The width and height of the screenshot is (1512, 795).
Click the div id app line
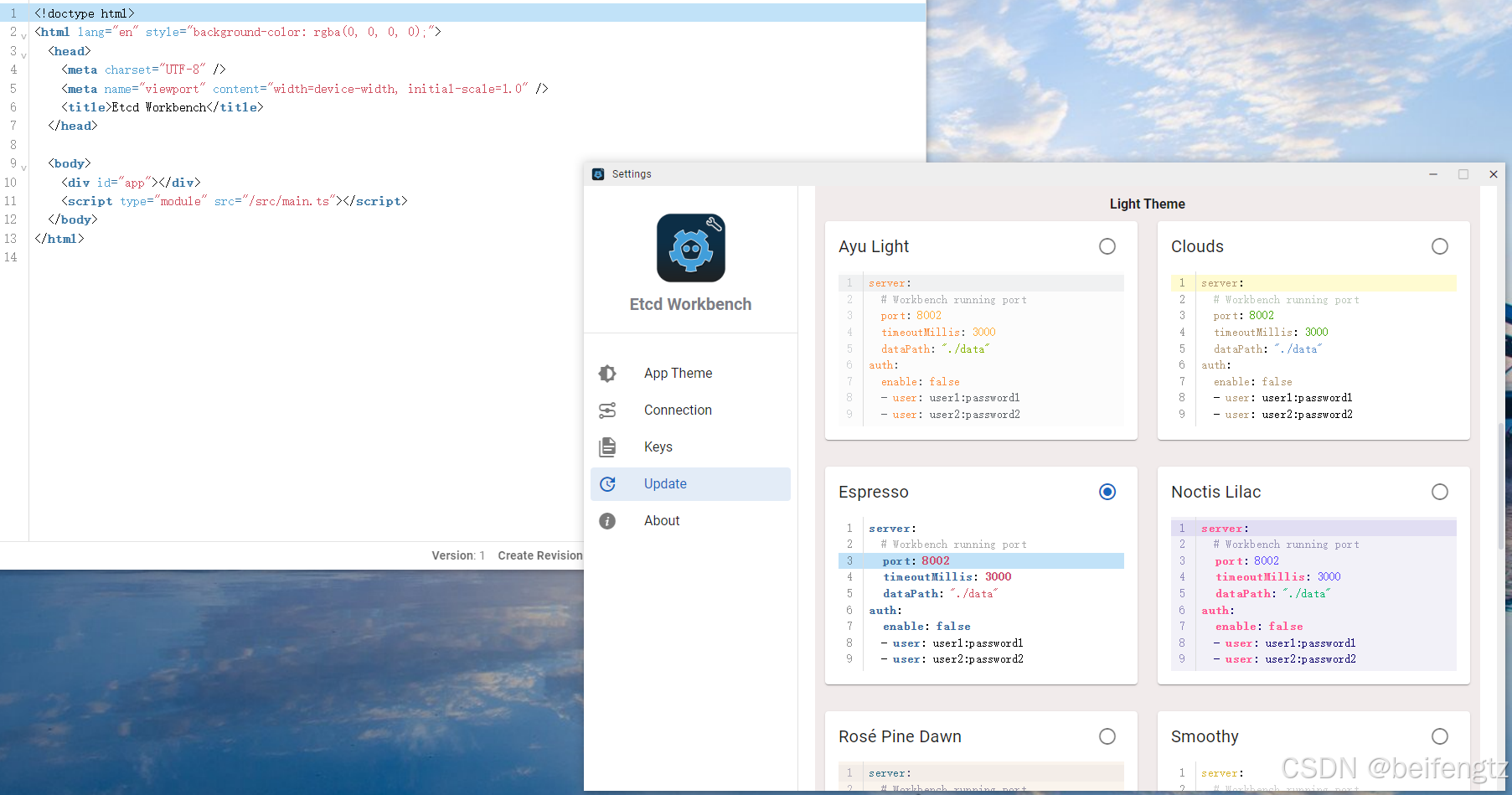point(131,183)
